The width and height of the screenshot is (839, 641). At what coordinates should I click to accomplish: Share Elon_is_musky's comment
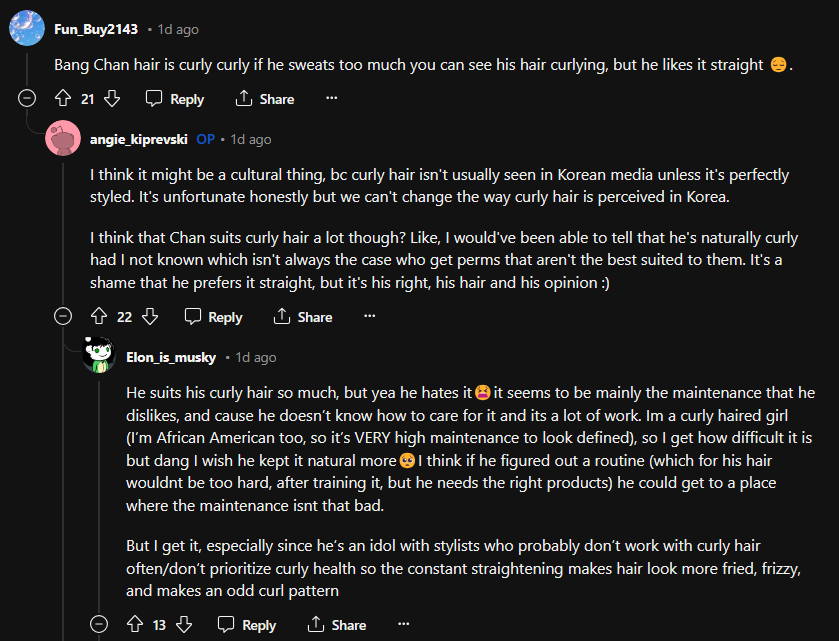click(336, 625)
